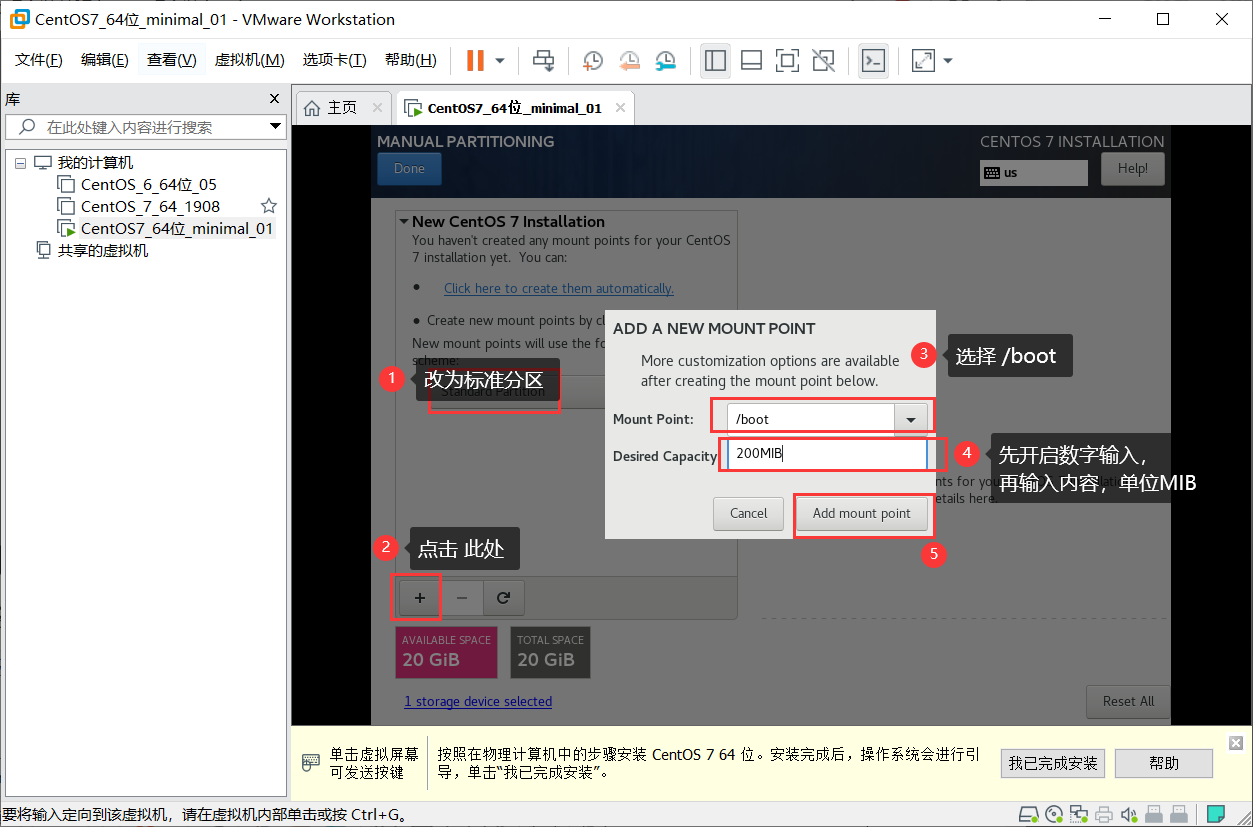
Task: Collapse the New CentOS 7 Installation section
Action: tap(404, 222)
